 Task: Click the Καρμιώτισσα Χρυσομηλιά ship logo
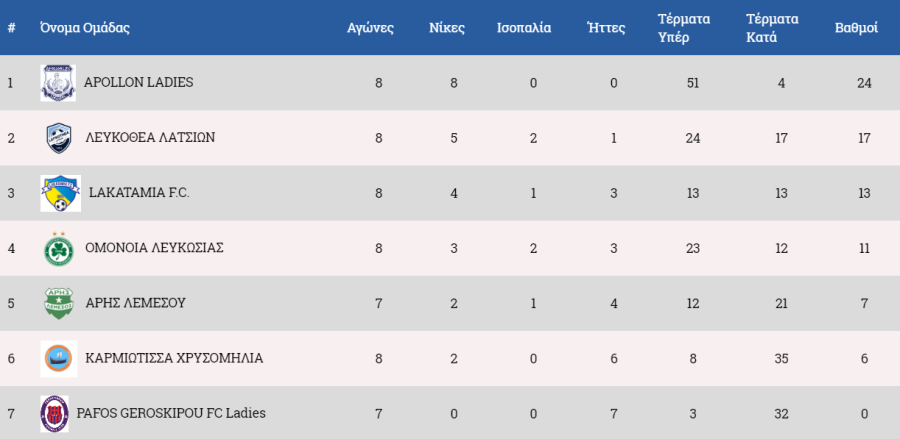[x=59, y=359]
